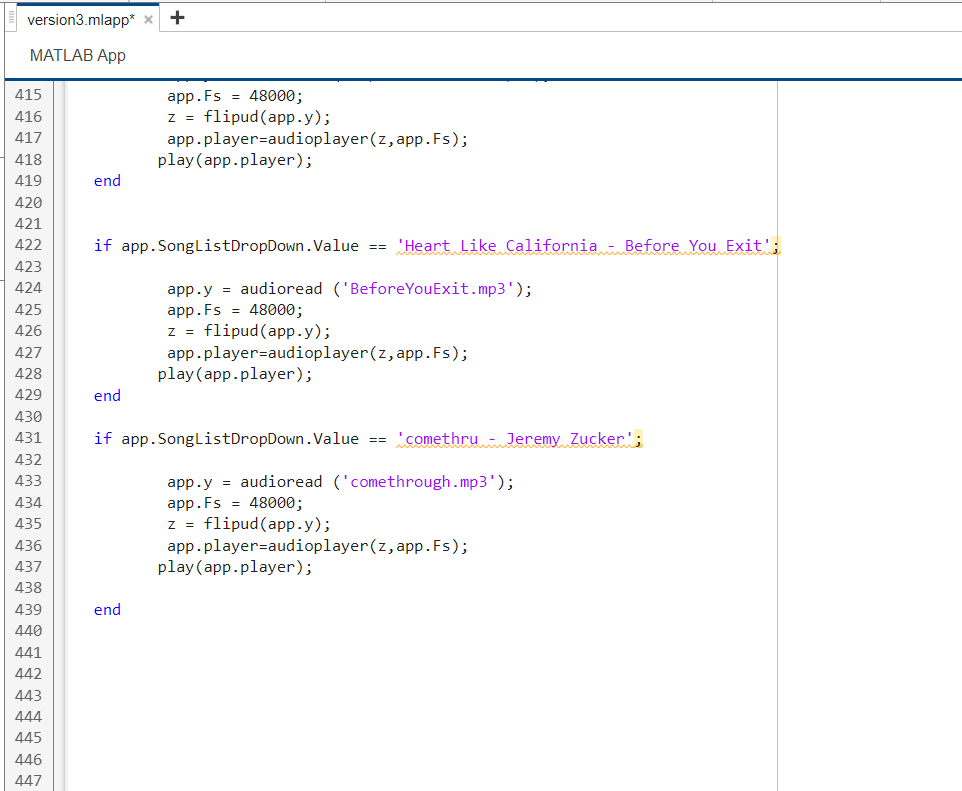Click the 'comethru - Jeremy Zucker' string
This screenshot has width=962, height=791.
[x=514, y=439]
